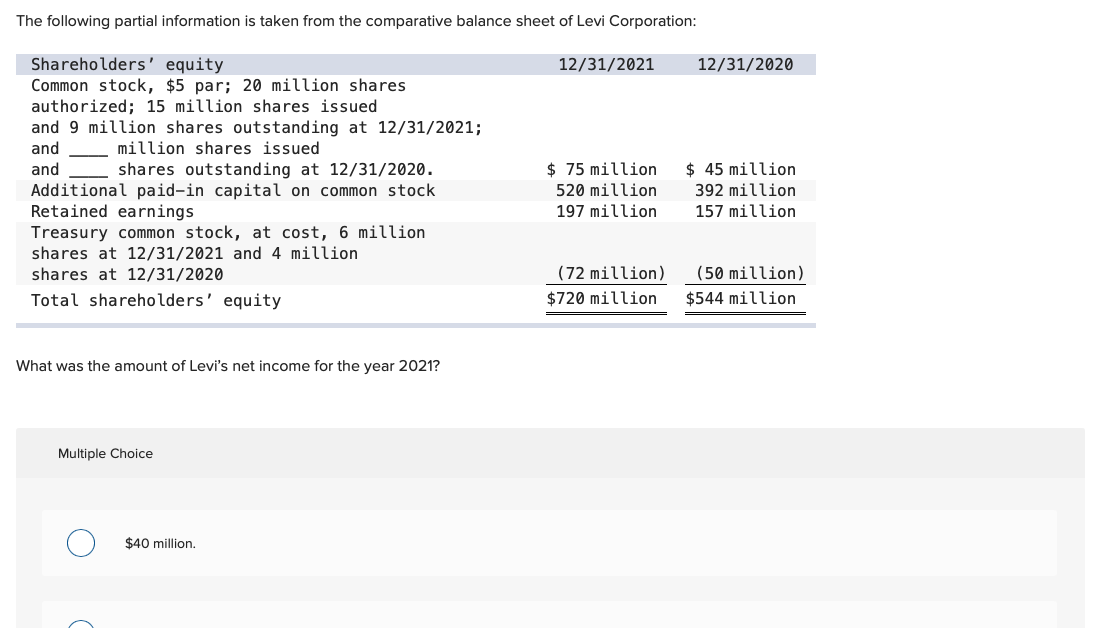The height and width of the screenshot is (628, 1101).
Task: Click the '(72 million)' treasury stock value
Action: pos(611,273)
